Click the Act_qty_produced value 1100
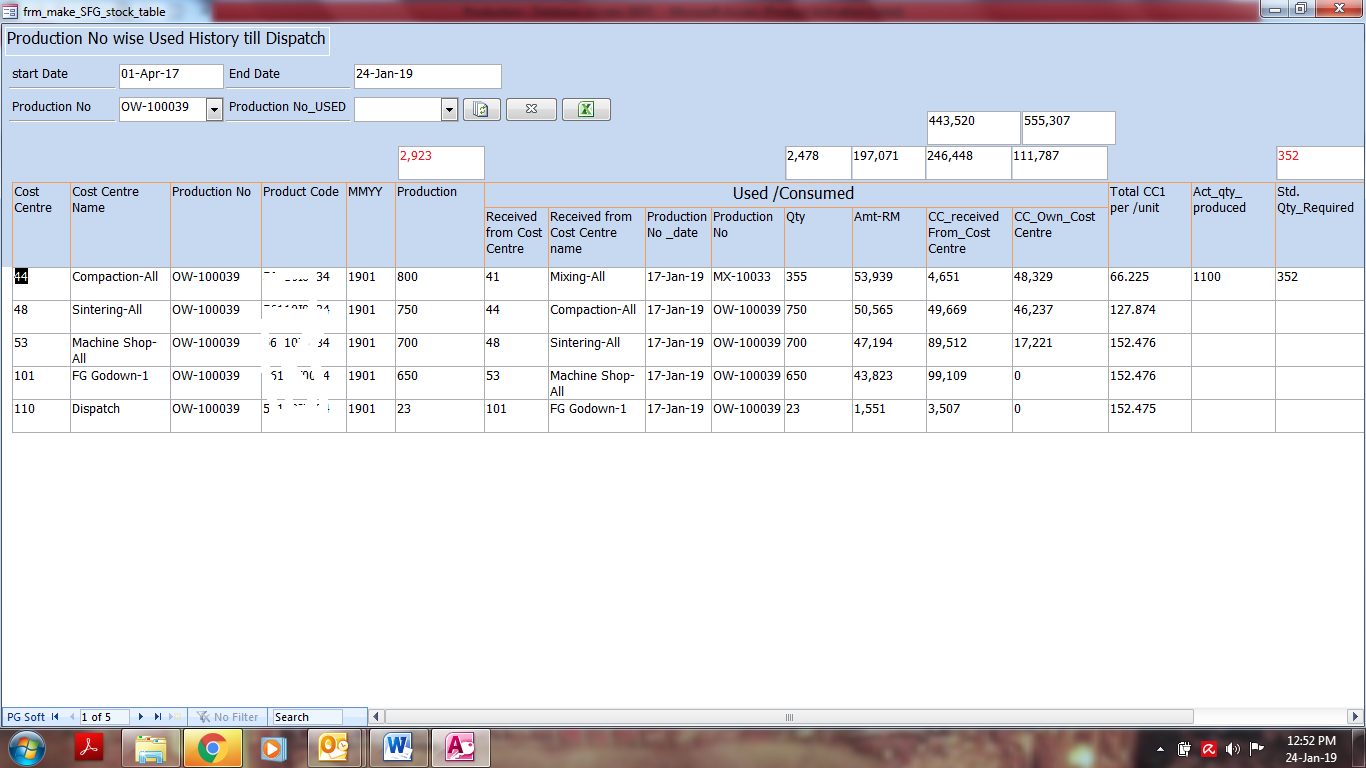The image size is (1366, 768). (1233, 284)
